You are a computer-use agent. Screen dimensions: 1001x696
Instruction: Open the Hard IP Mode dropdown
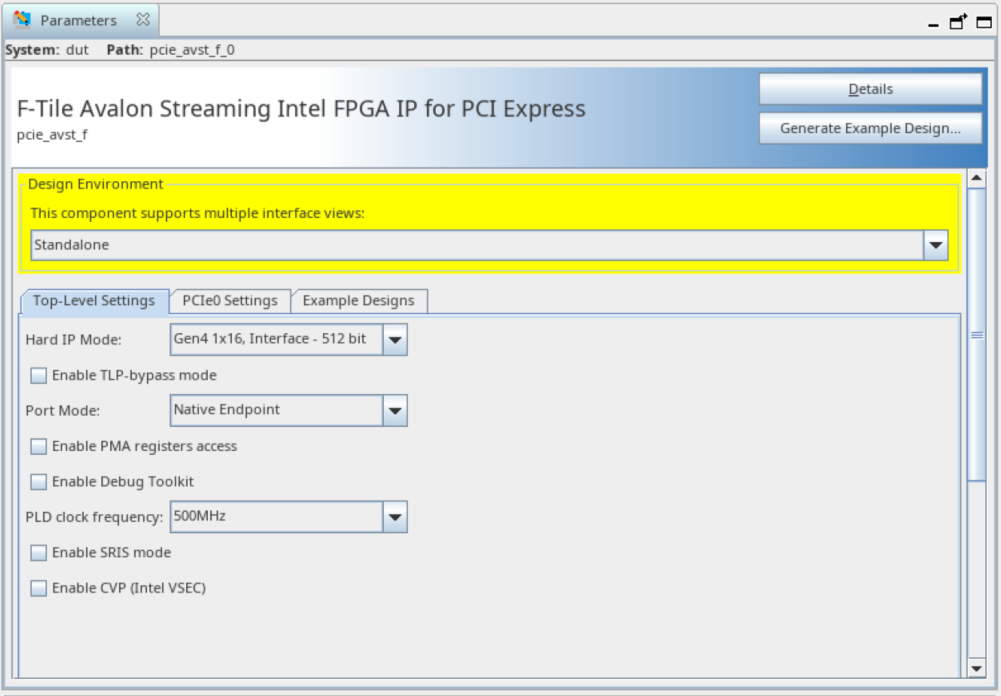click(x=395, y=340)
